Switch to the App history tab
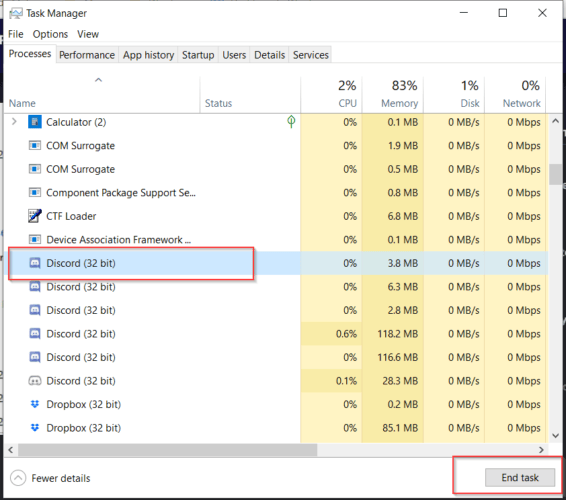Image resolution: width=566 pixels, height=500 pixels. click(x=148, y=55)
